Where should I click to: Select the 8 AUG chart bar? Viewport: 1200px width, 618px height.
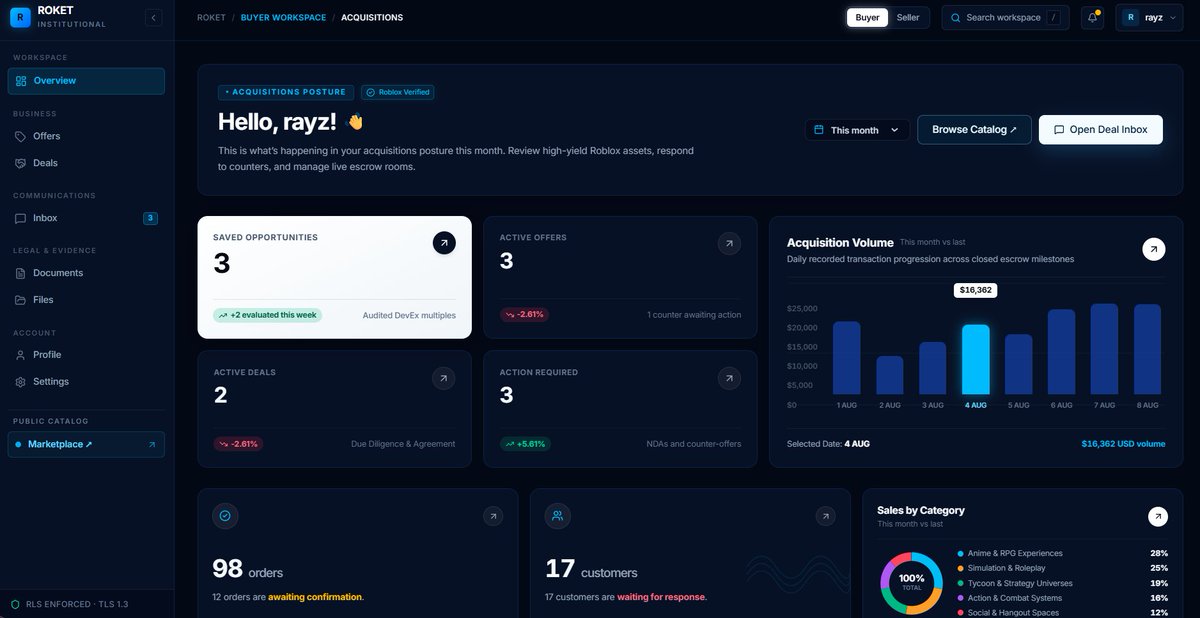click(x=1147, y=349)
